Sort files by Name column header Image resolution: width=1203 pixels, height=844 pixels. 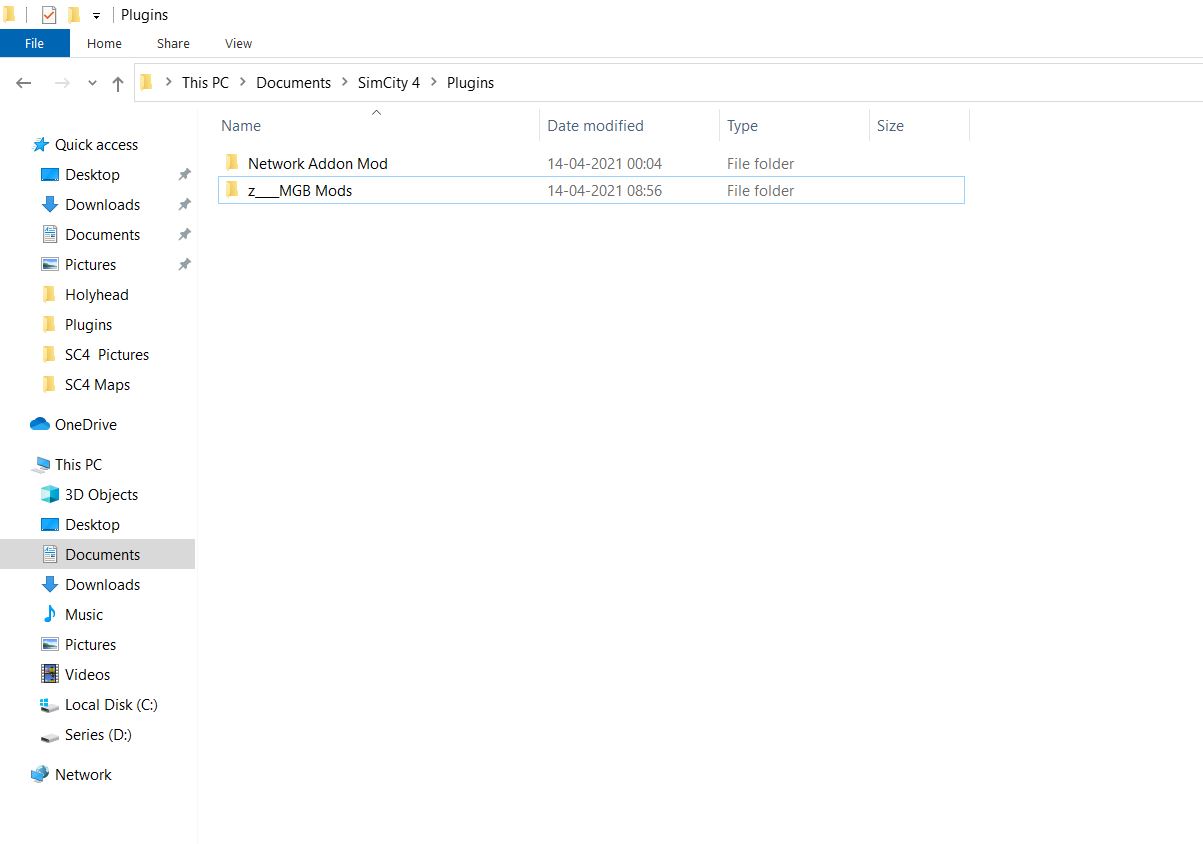coord(378,126)
